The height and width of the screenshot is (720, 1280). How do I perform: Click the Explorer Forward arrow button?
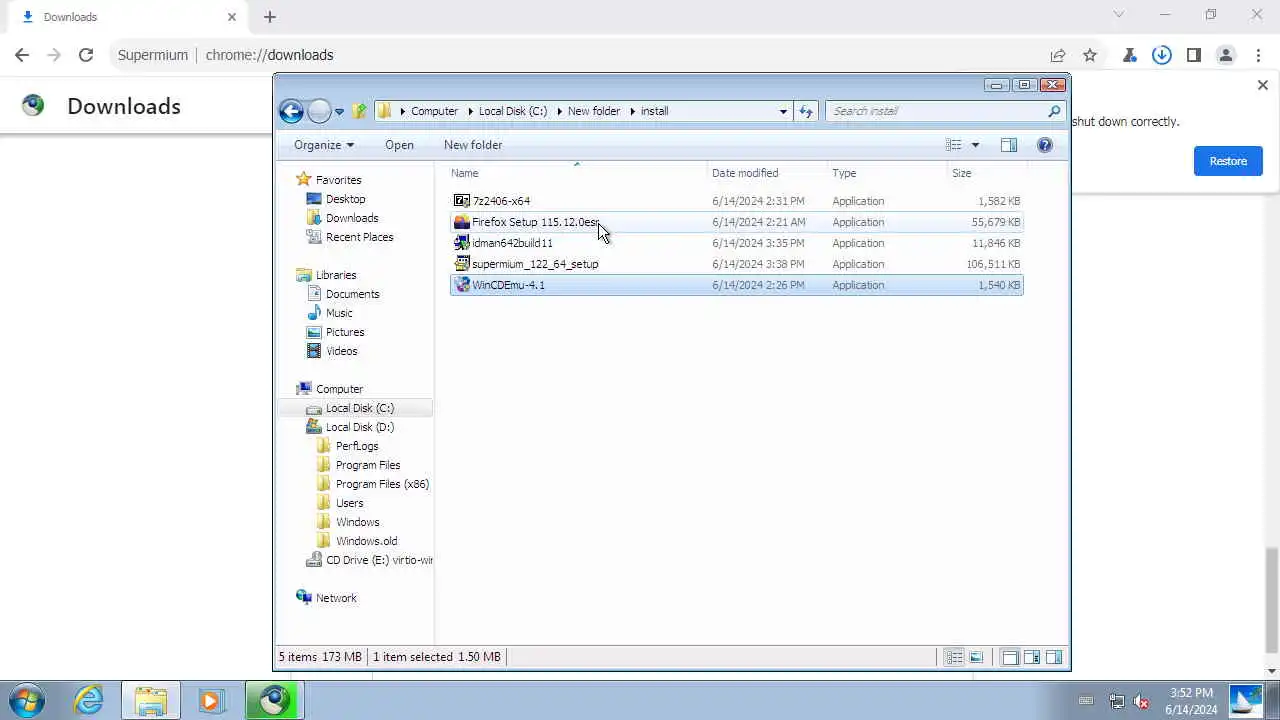pos(319,111)
